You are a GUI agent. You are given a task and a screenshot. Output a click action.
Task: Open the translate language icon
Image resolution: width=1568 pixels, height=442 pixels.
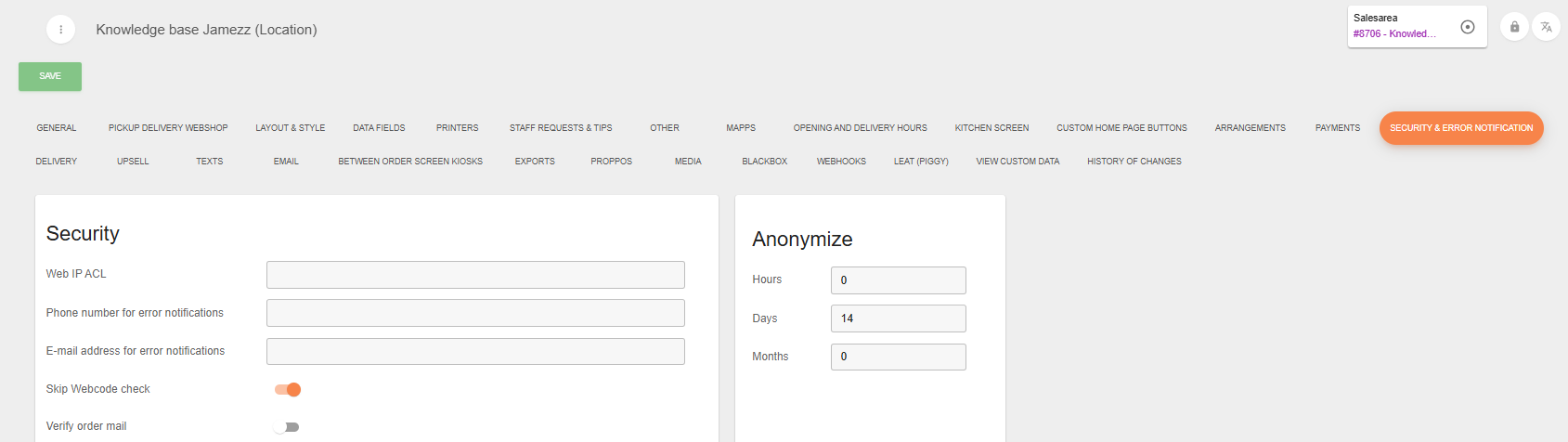1546,27
